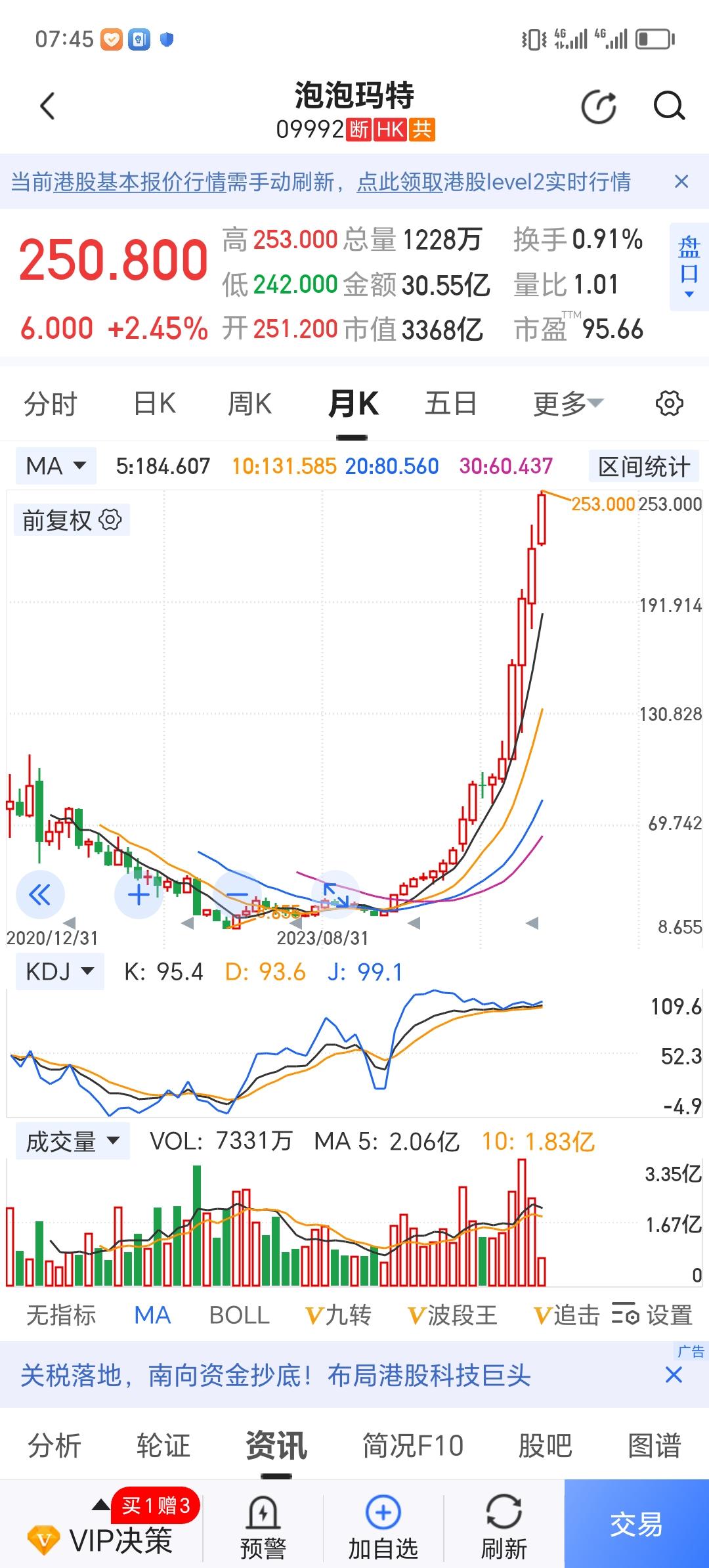Select the 追击 VIP indicator

coord(567,1315)
